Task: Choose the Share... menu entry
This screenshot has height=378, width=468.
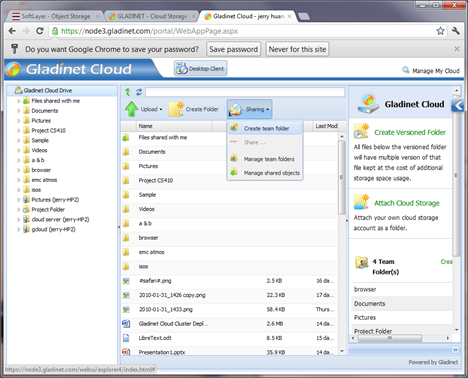Action: click(x=265, y=142)
